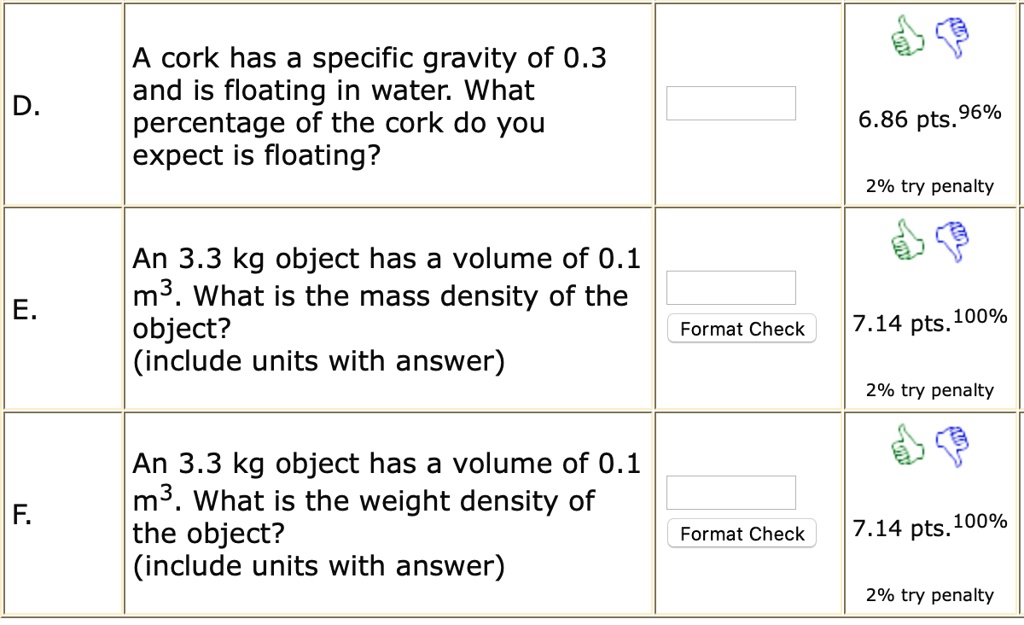Give question E a thumbs up
1024x625 pixels.
tap(906, 241)
